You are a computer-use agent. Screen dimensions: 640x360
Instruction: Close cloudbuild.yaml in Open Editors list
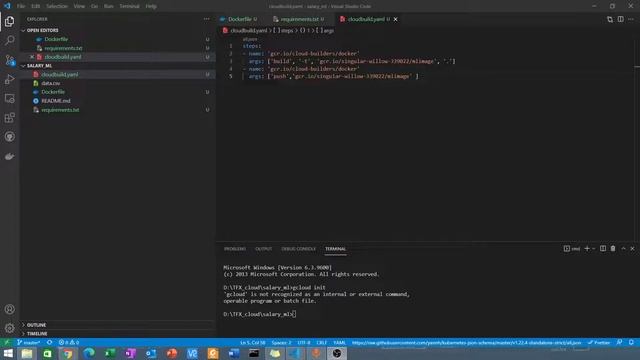[x=32, y=57]
